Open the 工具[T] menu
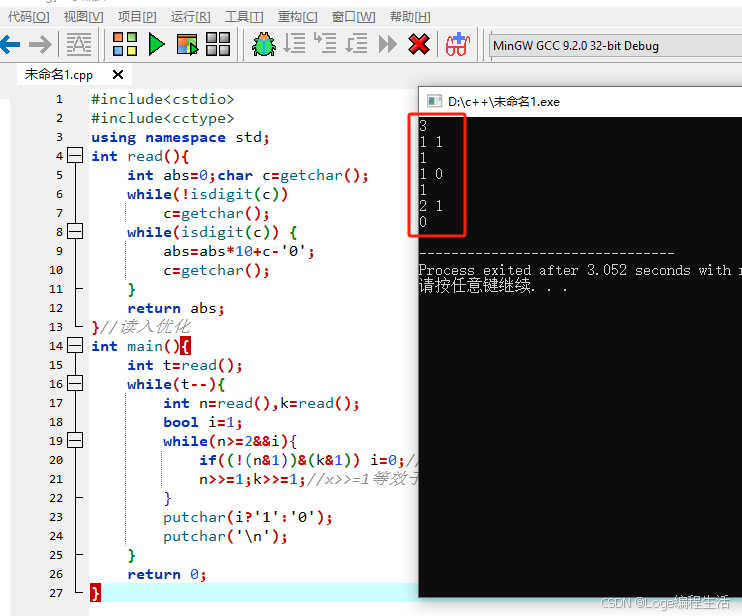This screenshot has height=616, width=742. 244,17
